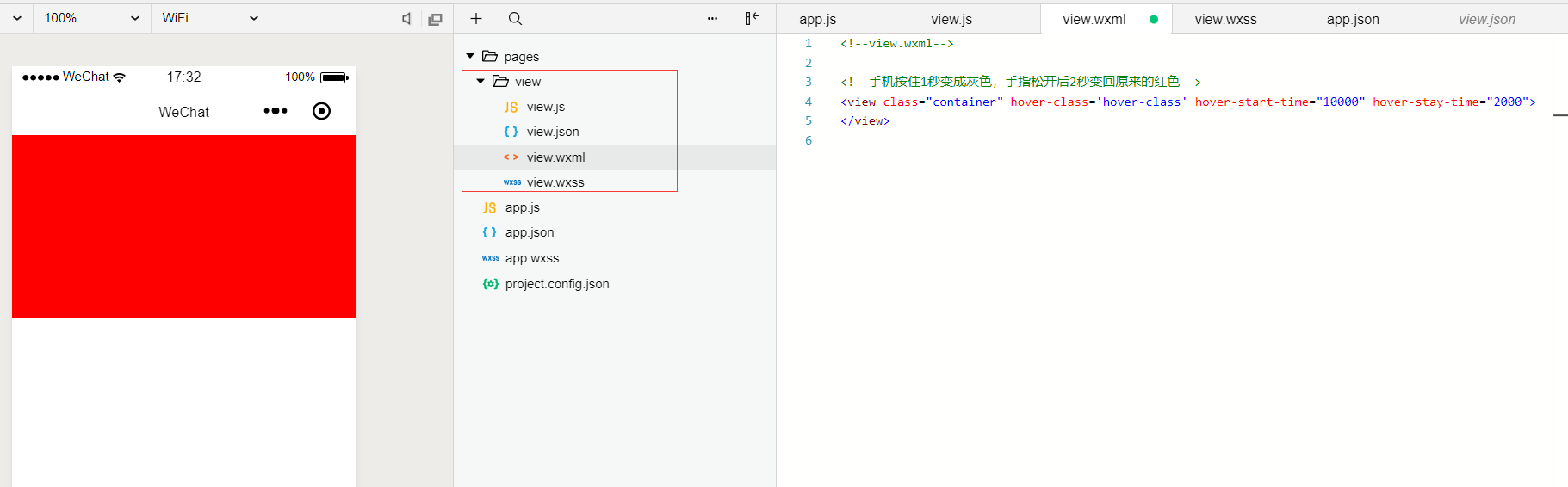
Task: Click the wxss icon beside app.wxss
Action: (491, 258)
